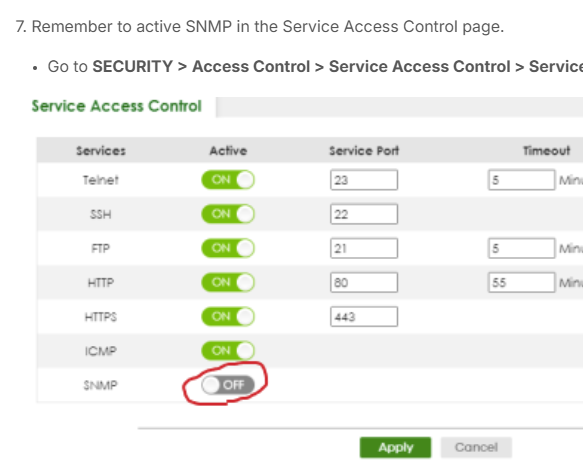583x474 pixels.
Task: Disable the ICMP active toggle
Action: coord(228,351)
